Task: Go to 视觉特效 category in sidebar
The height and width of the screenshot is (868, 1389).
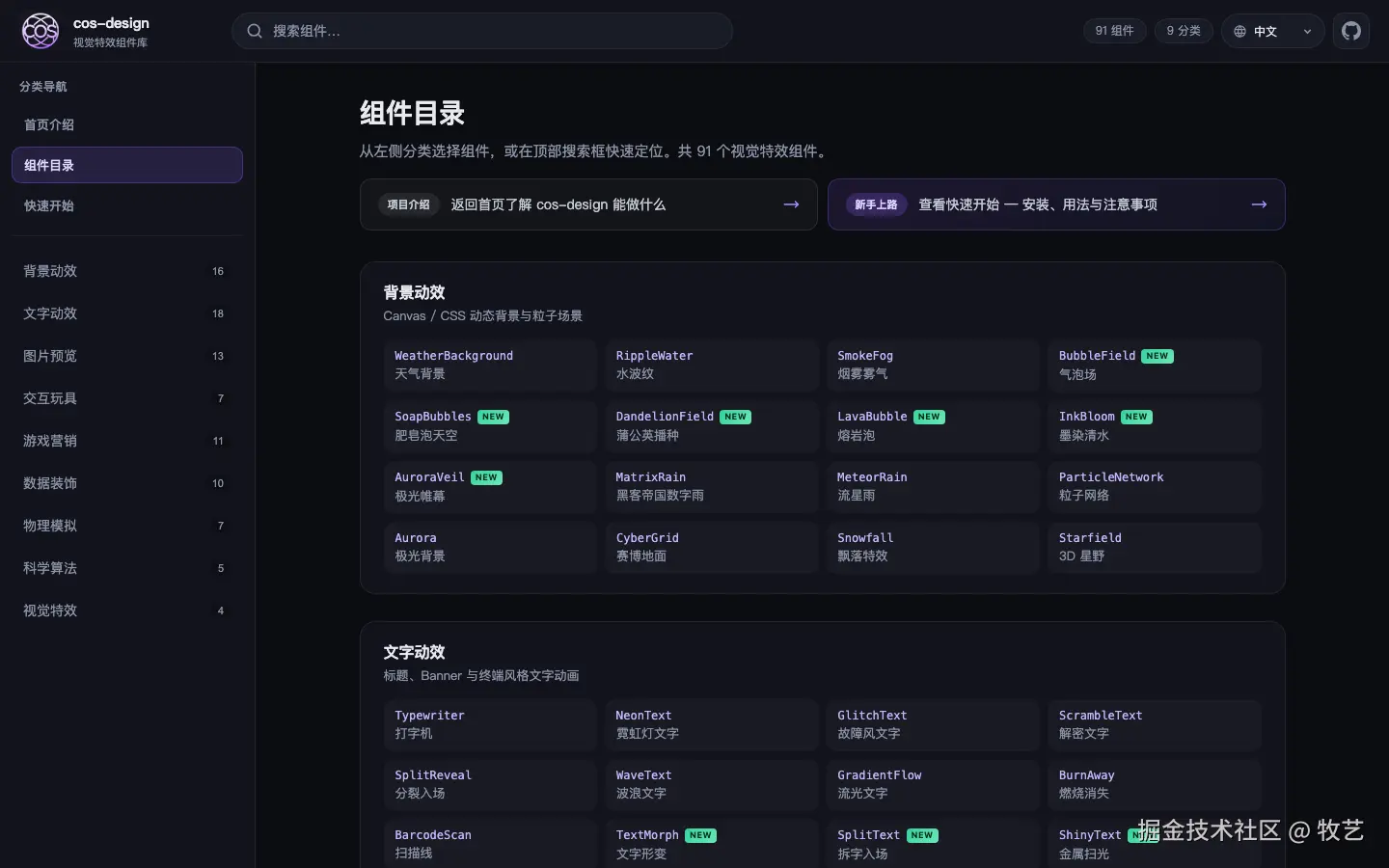Action: point(127,610)
